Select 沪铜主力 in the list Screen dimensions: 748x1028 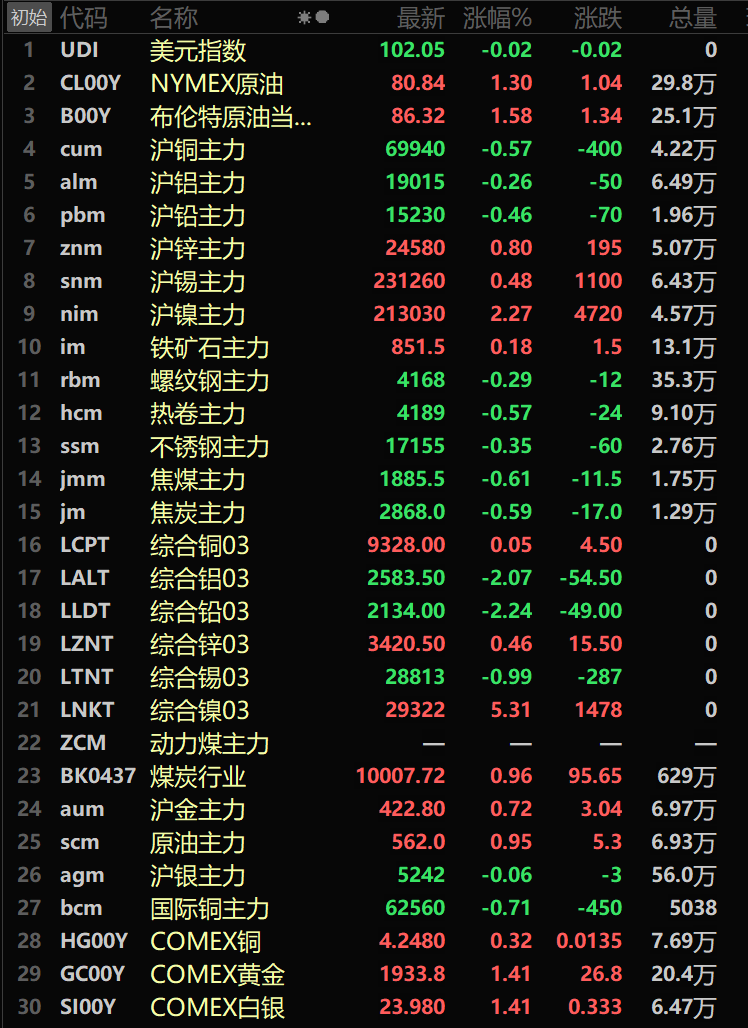click(x=198, y=149)
